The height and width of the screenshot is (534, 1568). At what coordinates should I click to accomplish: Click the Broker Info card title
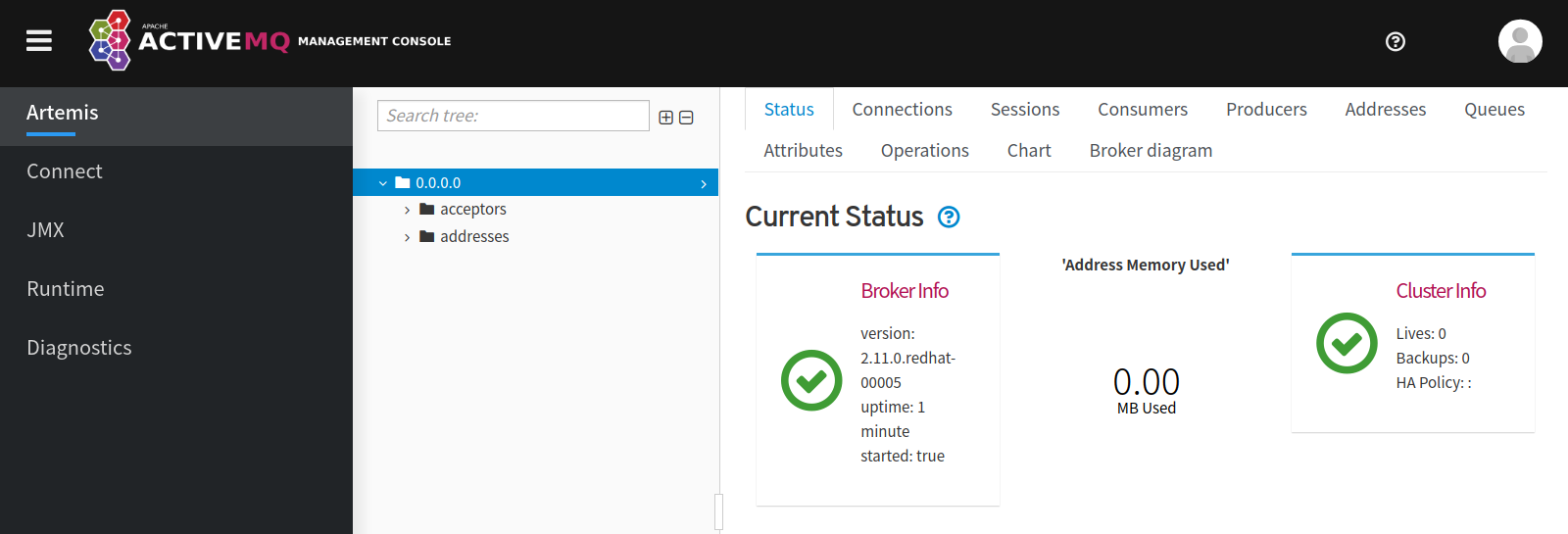point(905,291)
